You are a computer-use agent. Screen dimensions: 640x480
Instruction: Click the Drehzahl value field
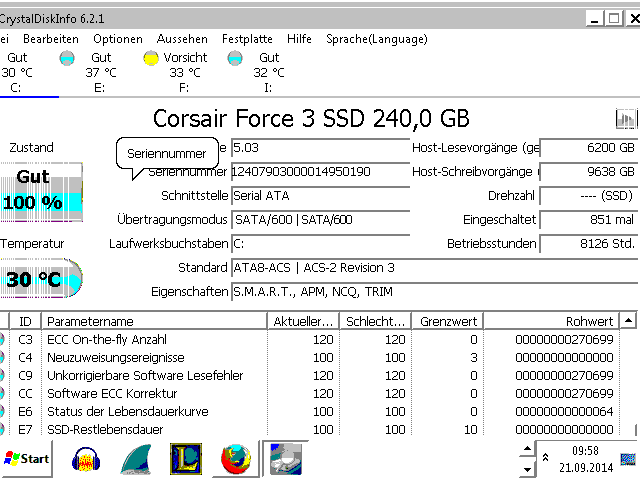[588, 196]
